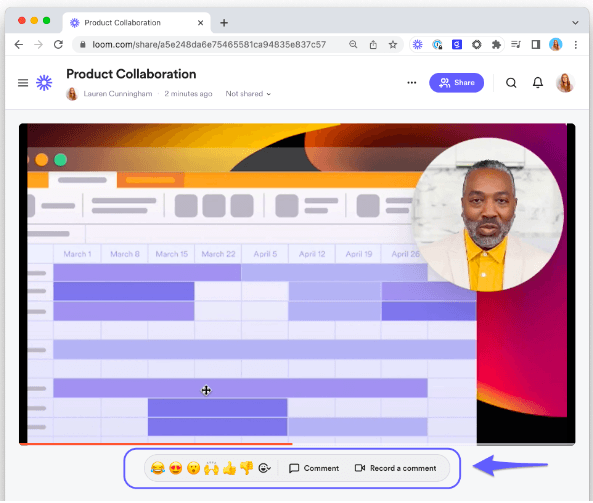The image size is (593, 503).
Task: Open the three-dot more options menu
Action: tap(411, 83)
